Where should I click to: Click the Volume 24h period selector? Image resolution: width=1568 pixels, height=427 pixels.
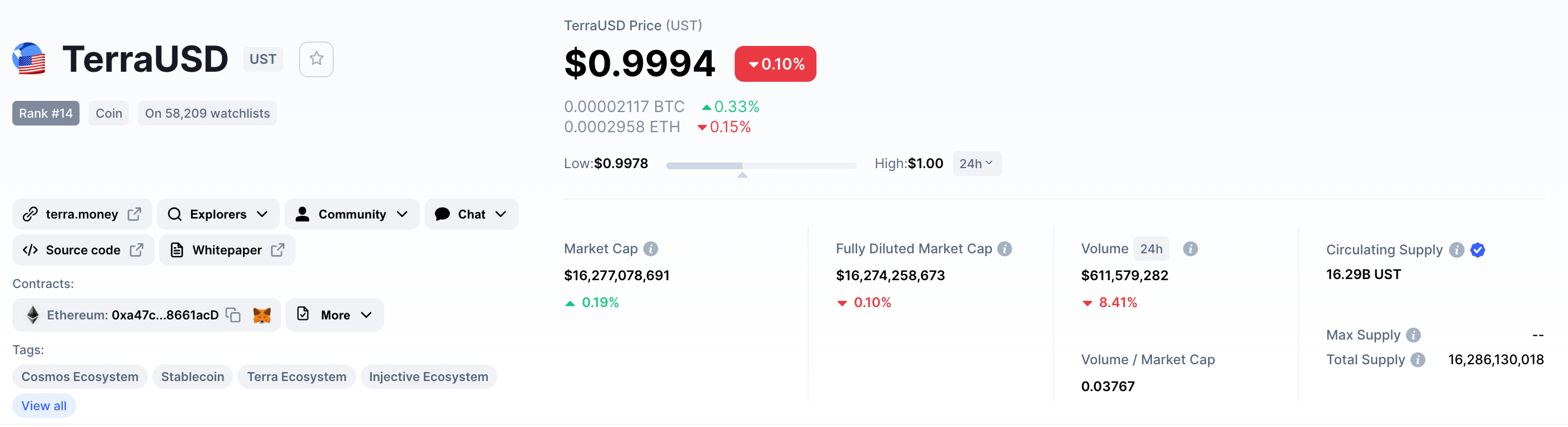(x=1151, y=249)
